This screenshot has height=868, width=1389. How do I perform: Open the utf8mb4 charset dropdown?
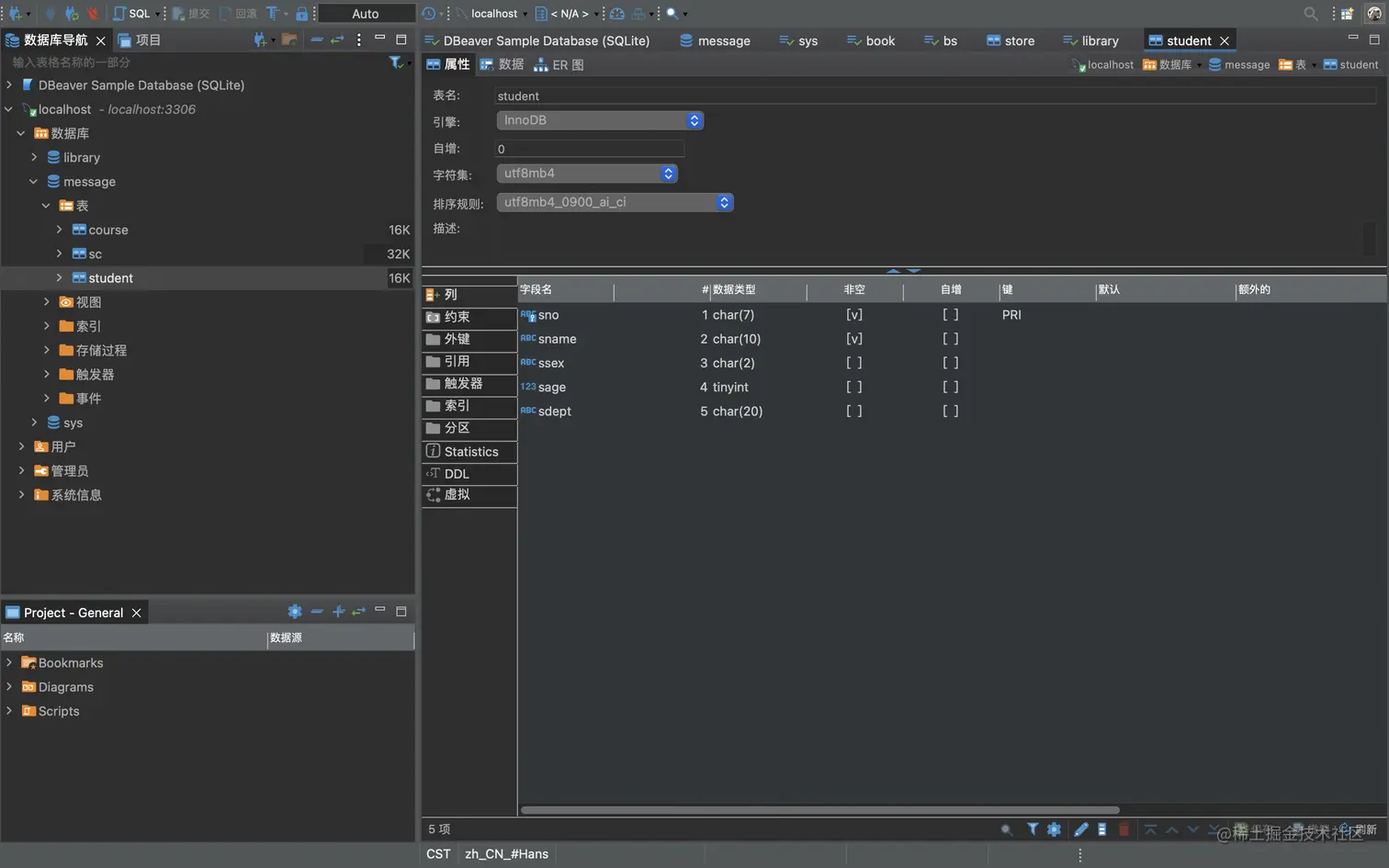pos(587,174)
